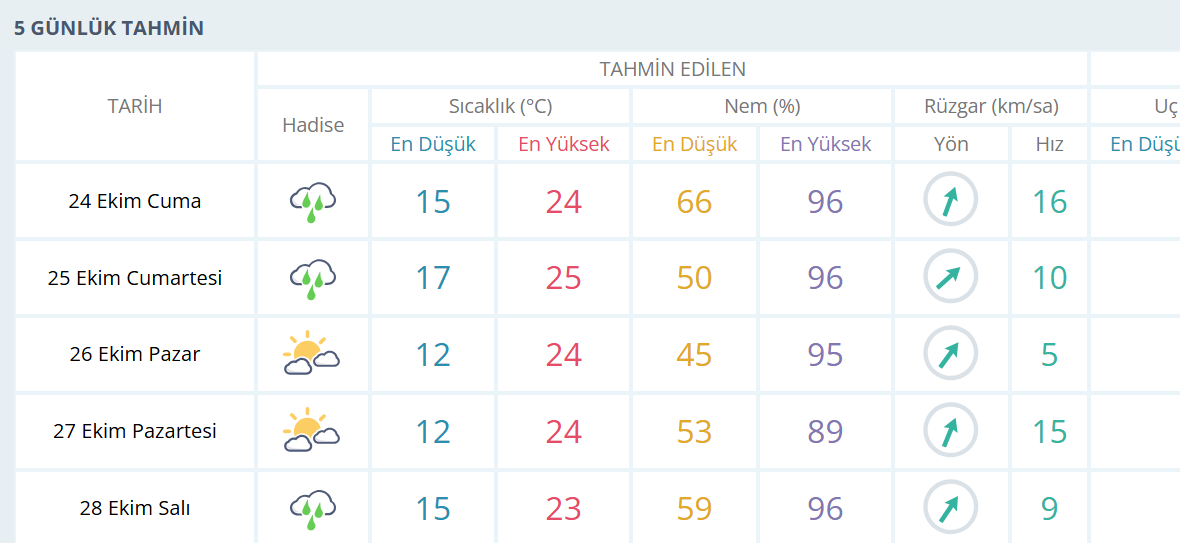Select the TARİH column header
This screenshot has width=1180, height=543.
click(135, 106)
